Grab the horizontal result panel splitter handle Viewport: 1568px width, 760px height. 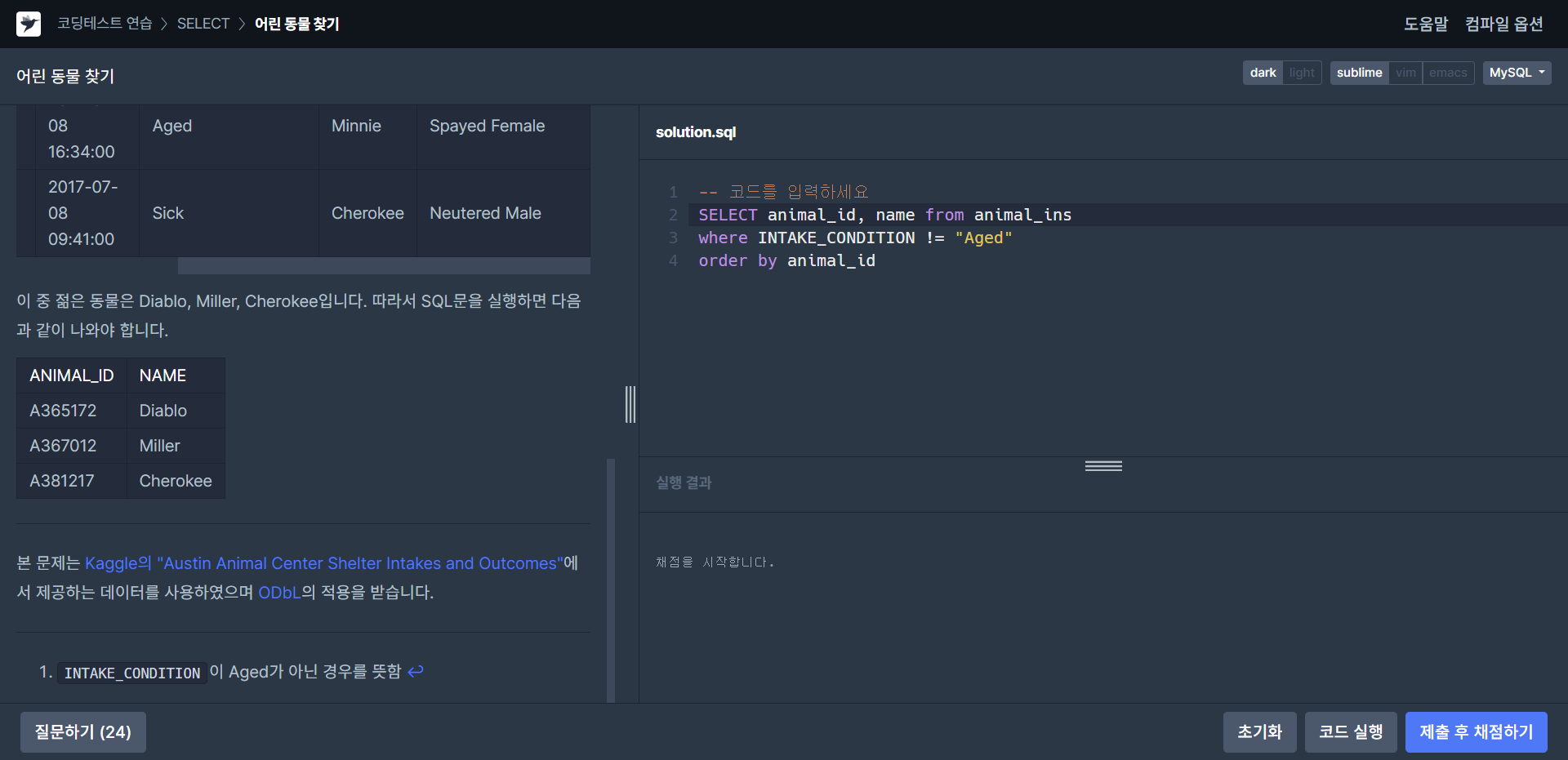point(1103,466)
